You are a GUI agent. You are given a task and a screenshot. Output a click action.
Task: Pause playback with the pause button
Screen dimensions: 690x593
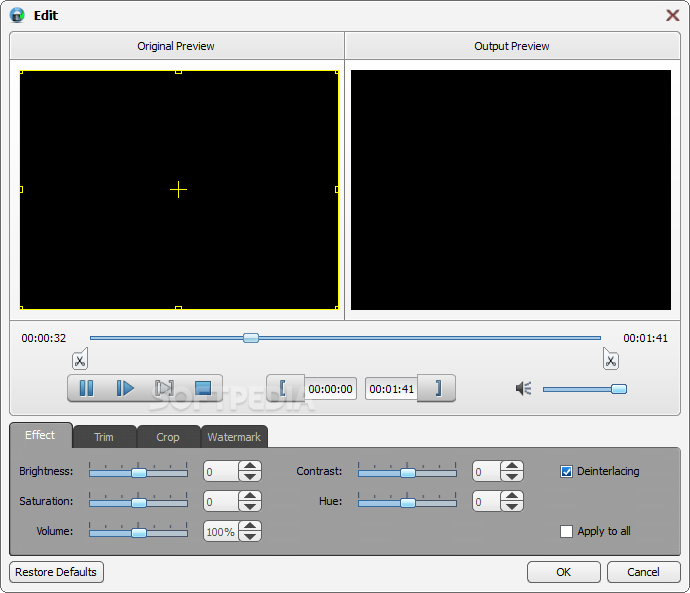pos(86,388)
